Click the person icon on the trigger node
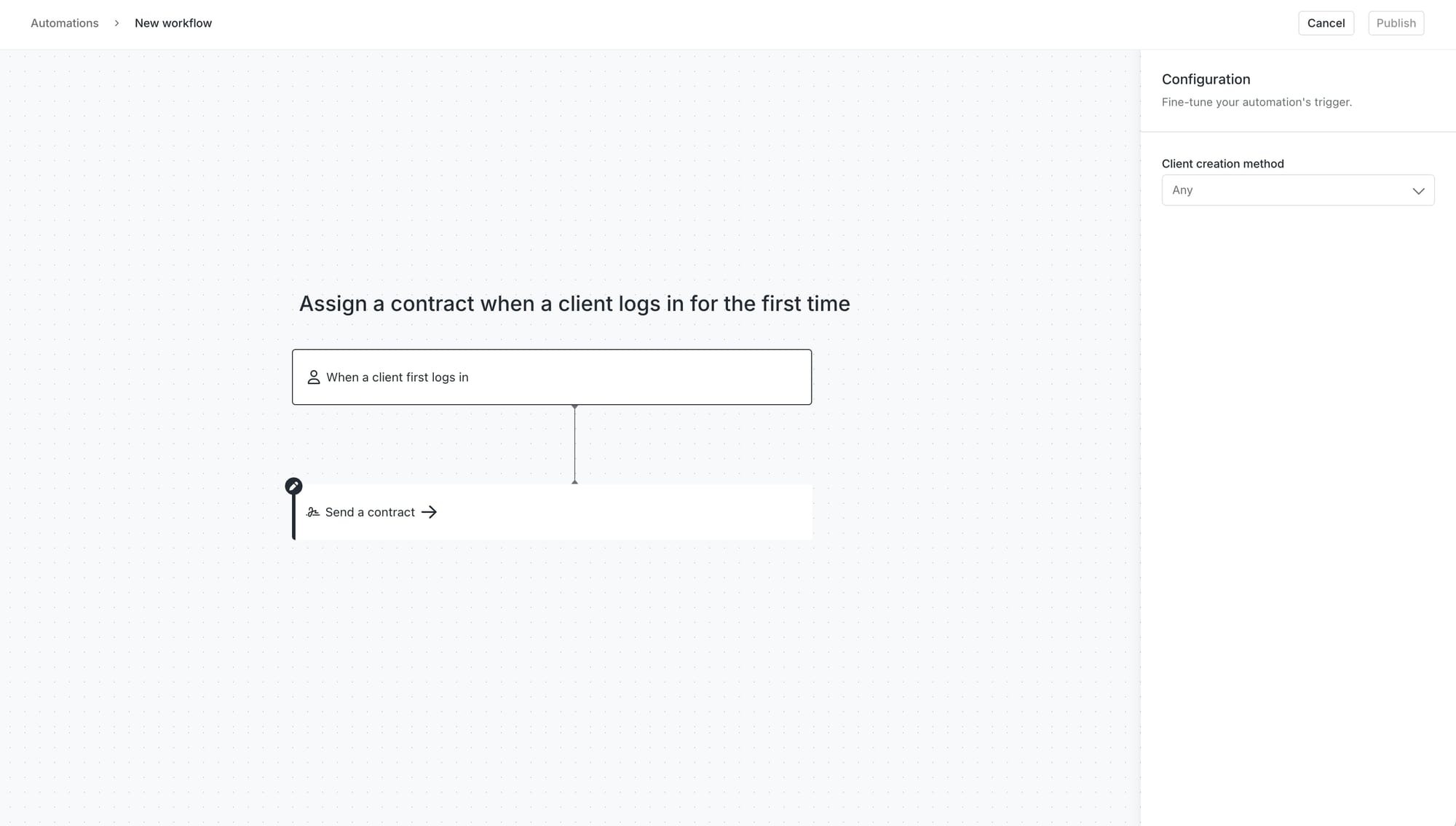The image size is (1456, 826). [314, 377]
